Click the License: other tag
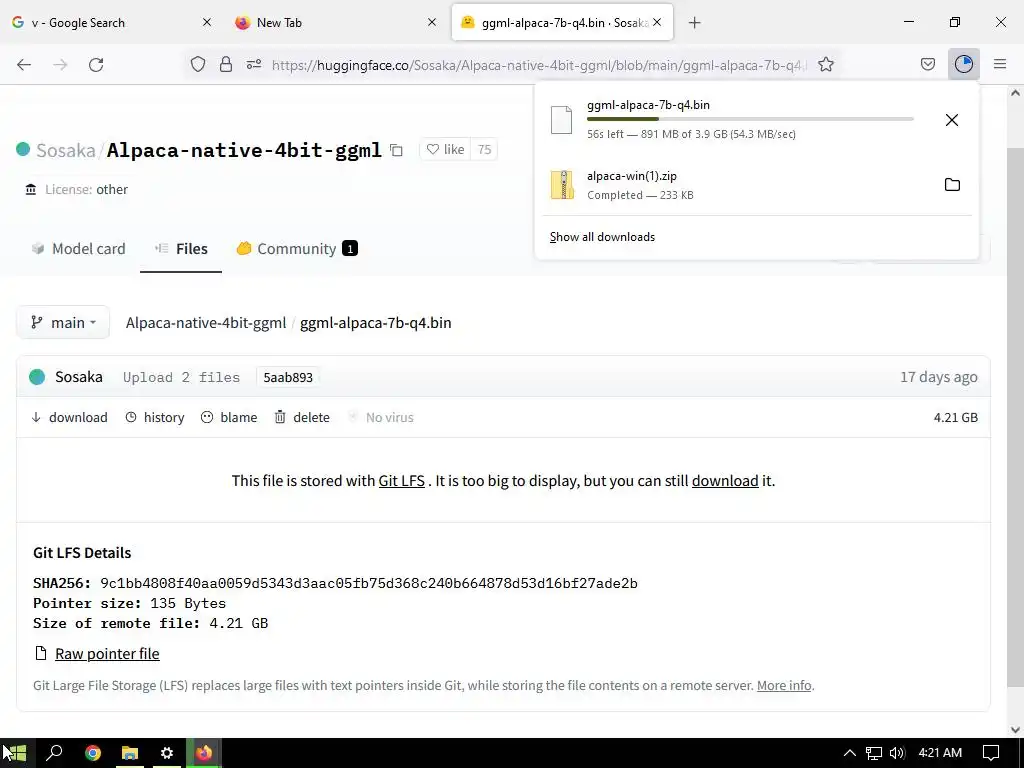This screenshot has width=1024, height=768. [76, 189]
